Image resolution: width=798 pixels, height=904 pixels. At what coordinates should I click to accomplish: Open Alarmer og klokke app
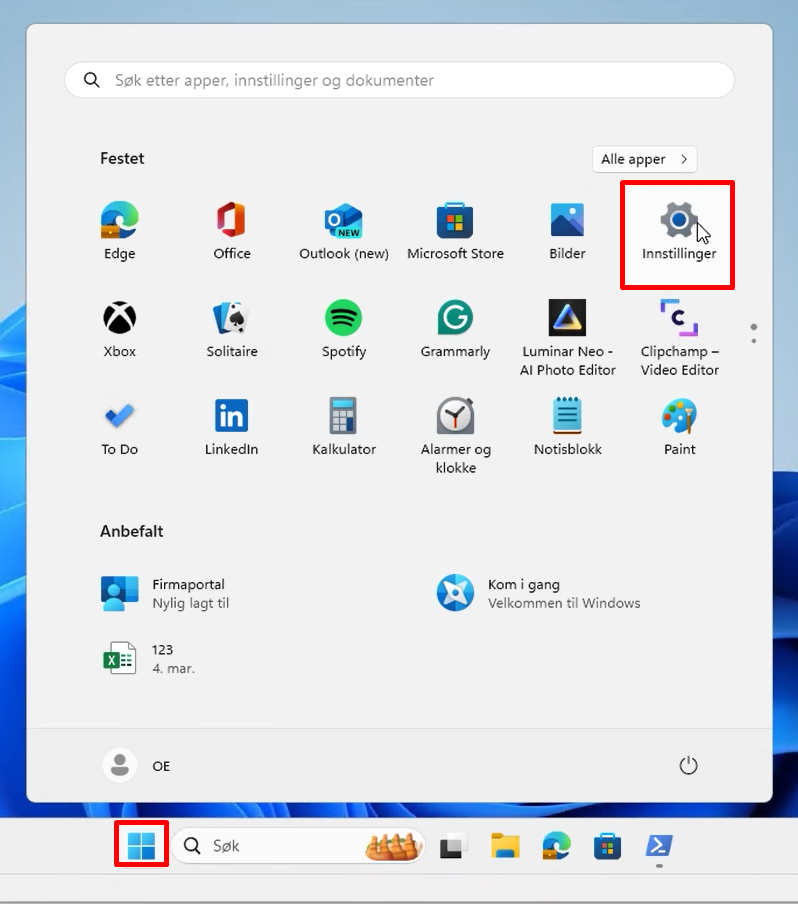coord(455,436)
